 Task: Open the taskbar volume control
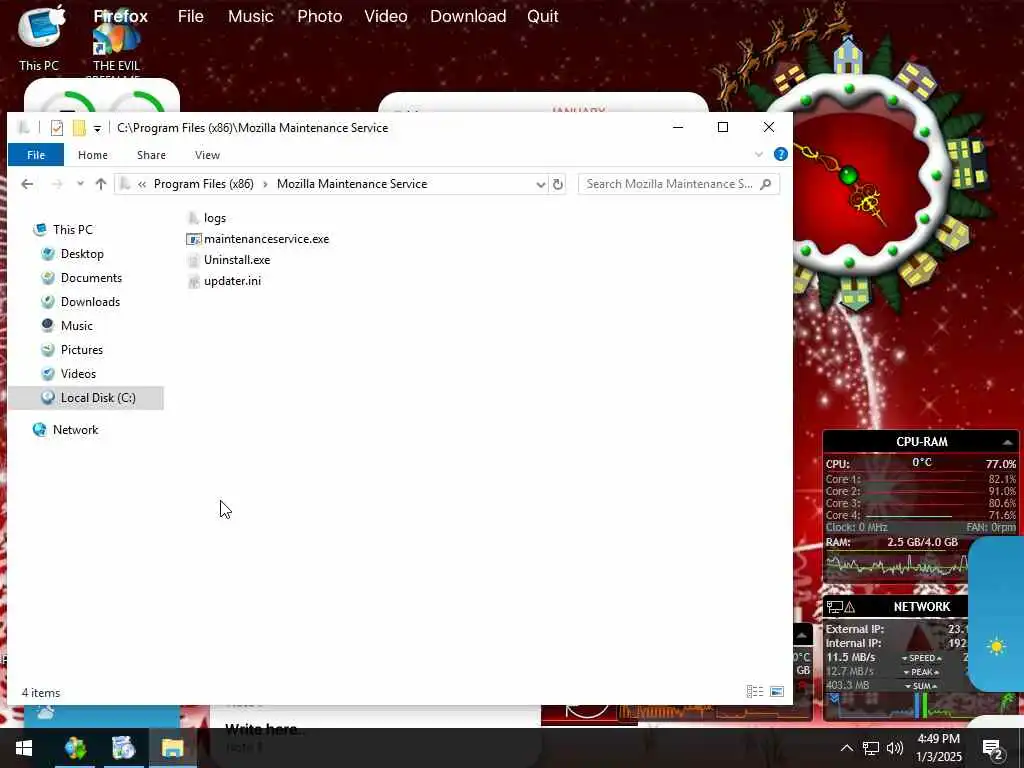click(x=895, y=748)
